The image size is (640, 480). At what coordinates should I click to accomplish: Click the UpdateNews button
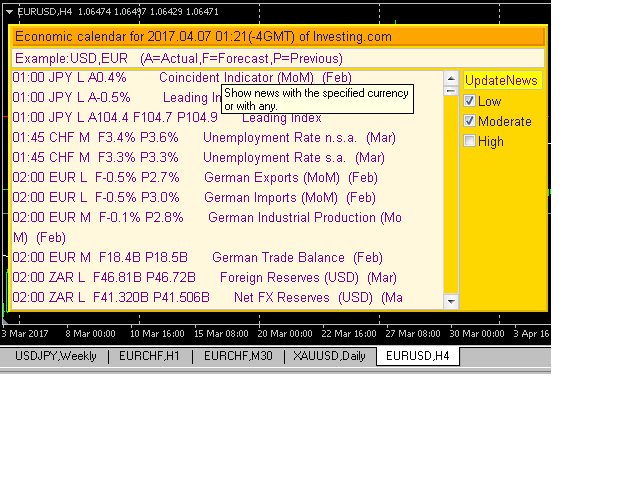(x=502, y=81)
